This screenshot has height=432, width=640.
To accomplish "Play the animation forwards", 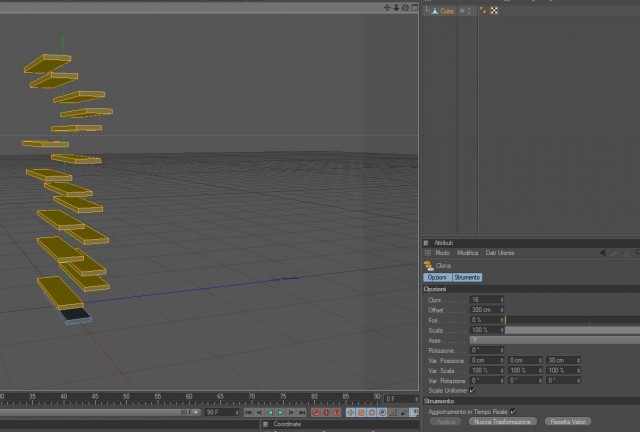I will coord(280,412).
